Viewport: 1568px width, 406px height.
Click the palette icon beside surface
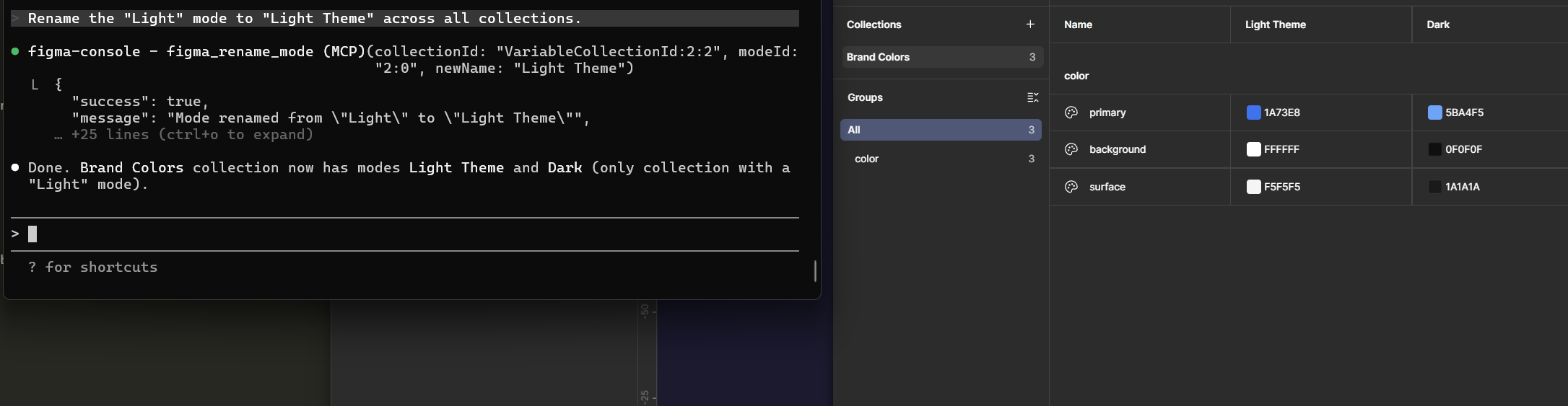click(1071, 187)
